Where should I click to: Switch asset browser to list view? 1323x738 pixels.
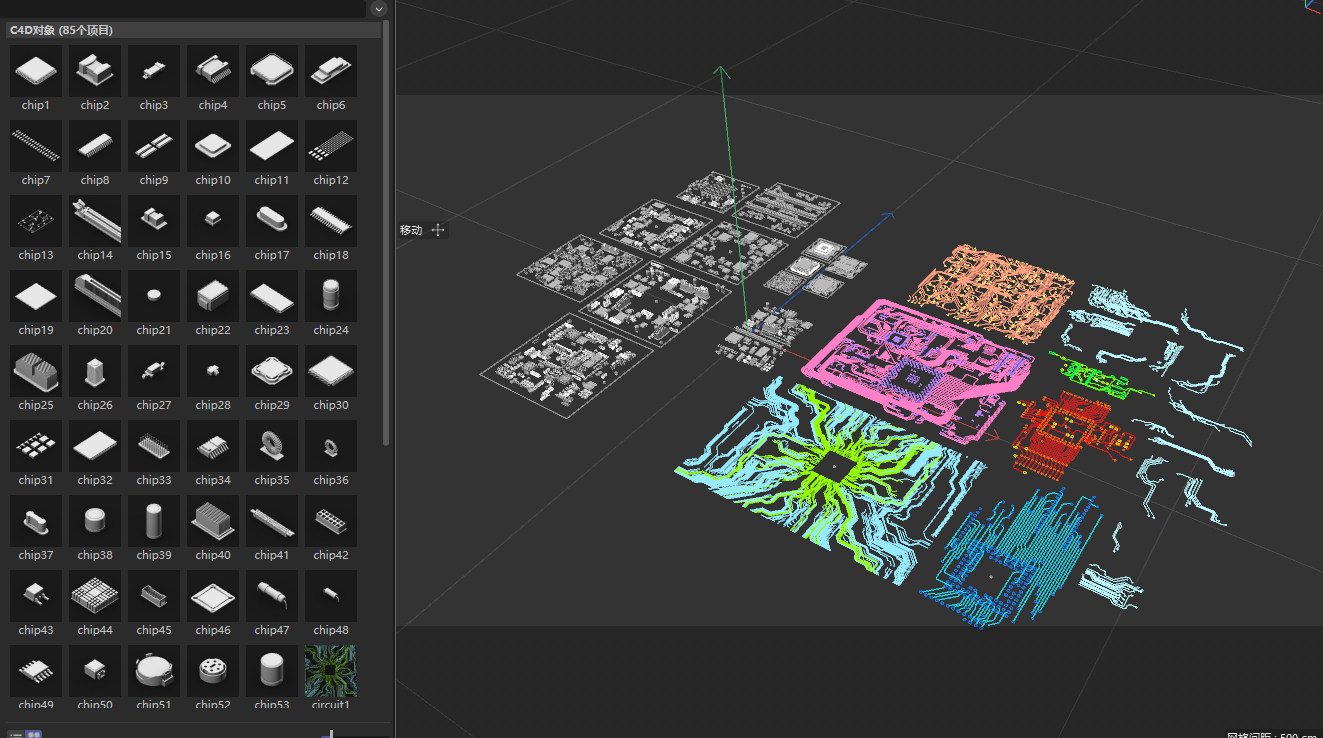(x=16, y=735)
